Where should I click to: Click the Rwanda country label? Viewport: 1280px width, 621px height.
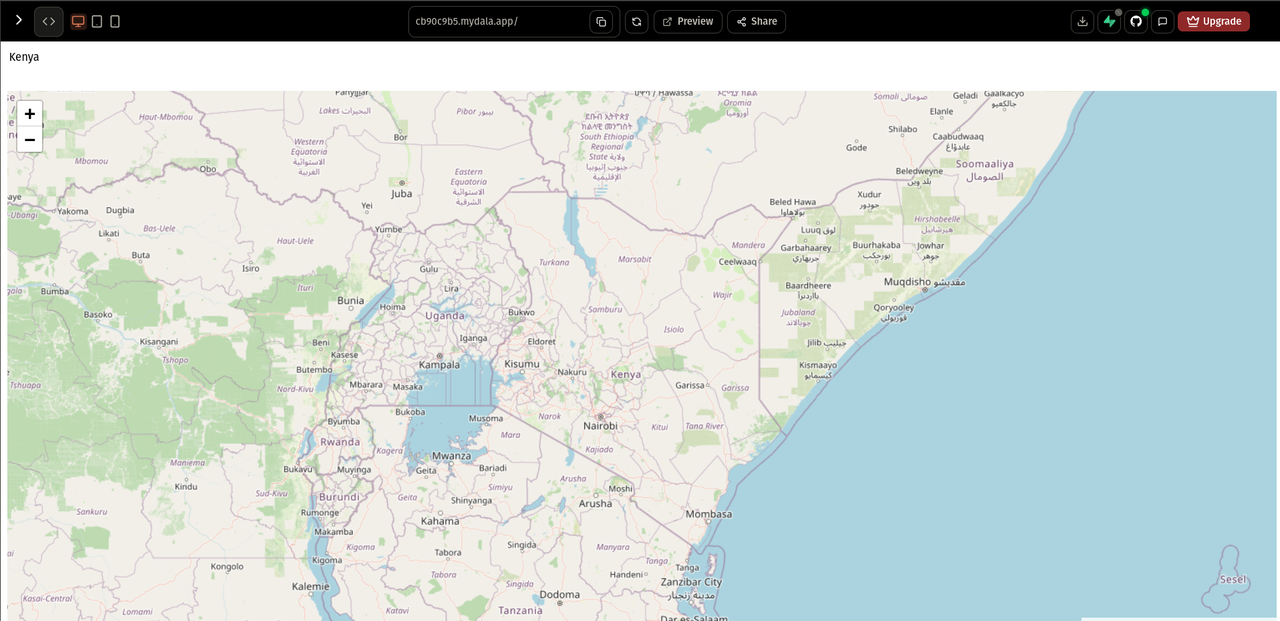pos(340,442)
